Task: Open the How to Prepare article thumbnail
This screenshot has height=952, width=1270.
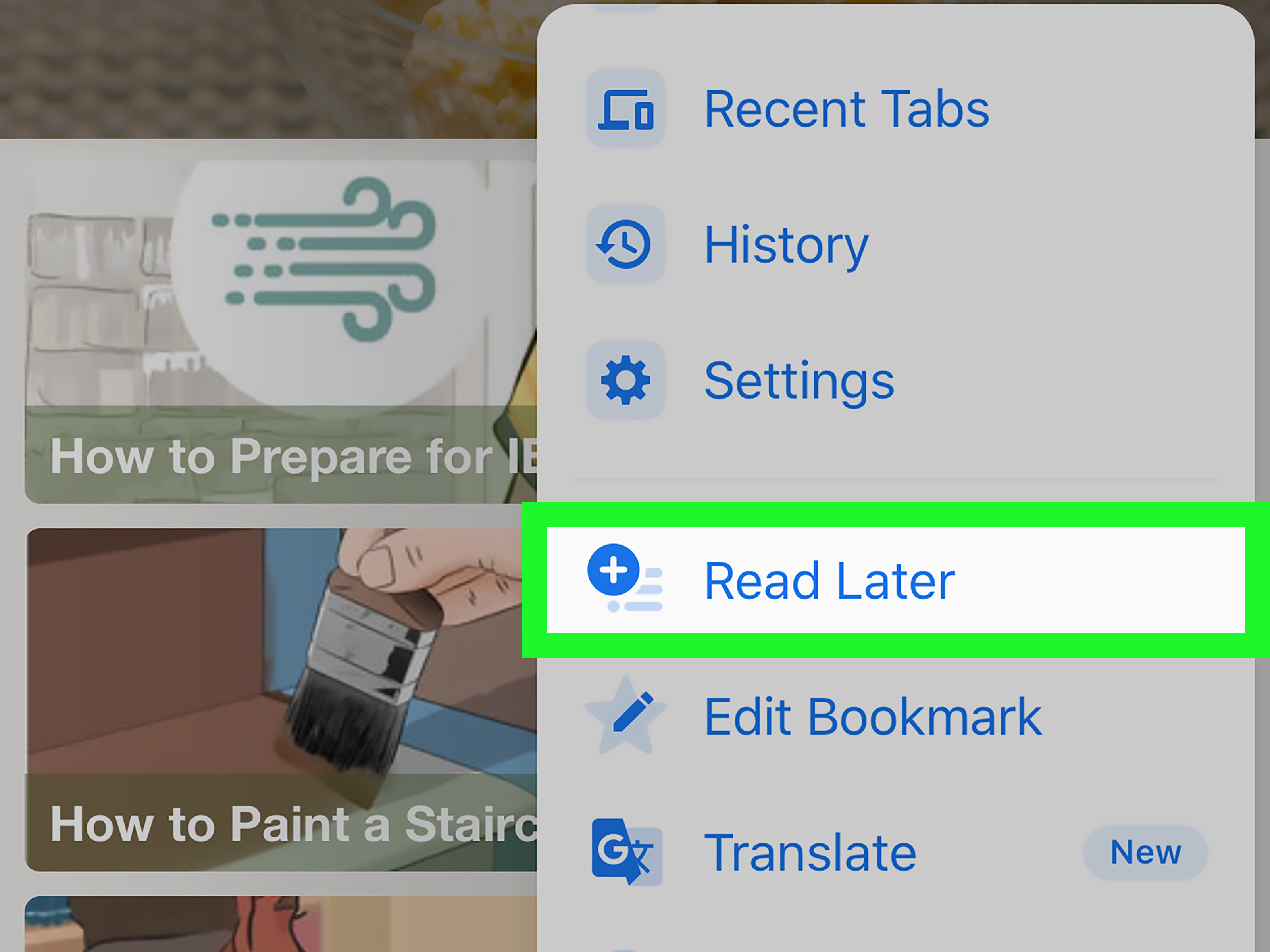Action: click(x=281, y=332)
